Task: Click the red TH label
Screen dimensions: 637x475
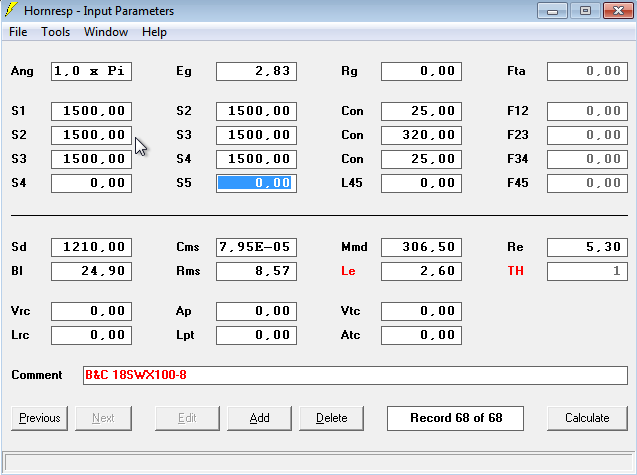Action: click(515, 271)
